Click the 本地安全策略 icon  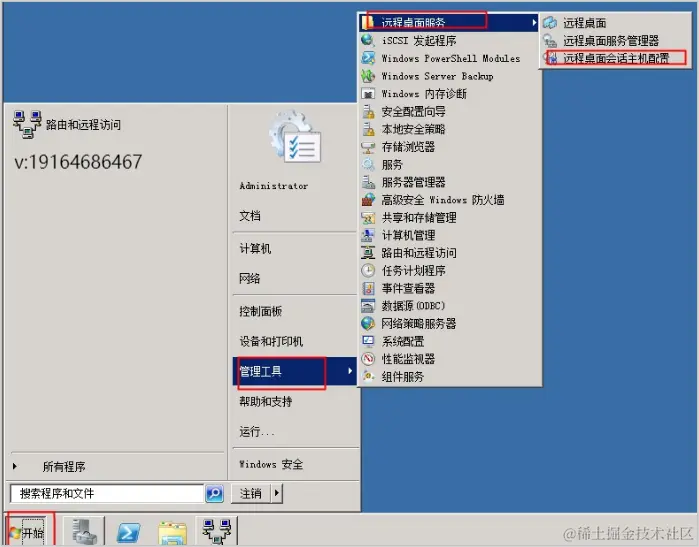(368, 129)
